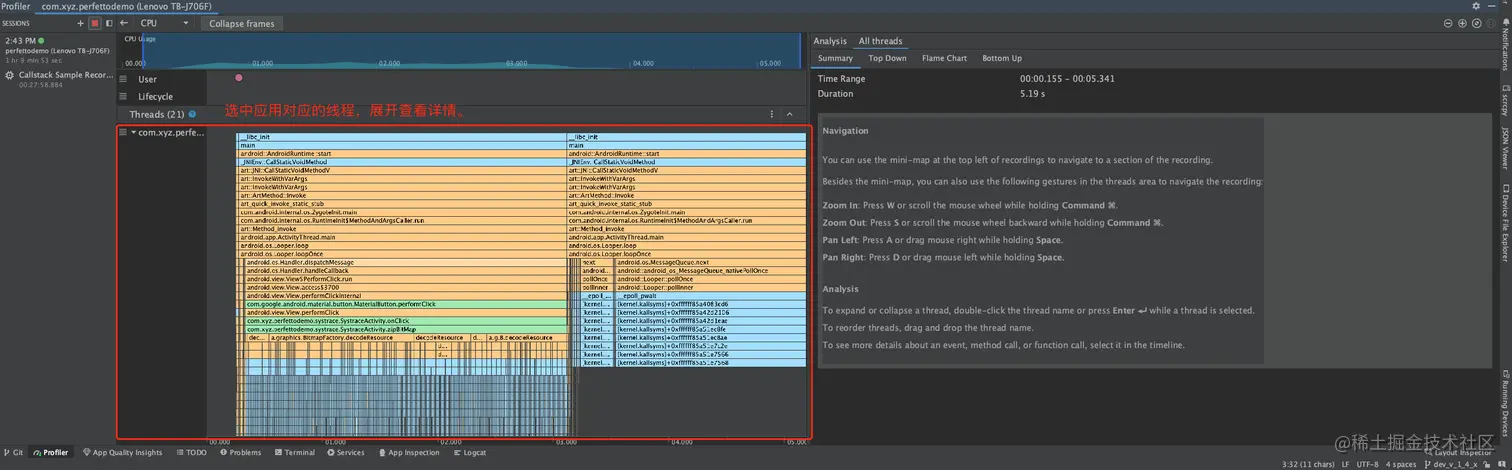The height and width of the screenshot is (470, 1512).
Task: Select the left ActivityThread.main frame
Action: [x=402, y=237]
